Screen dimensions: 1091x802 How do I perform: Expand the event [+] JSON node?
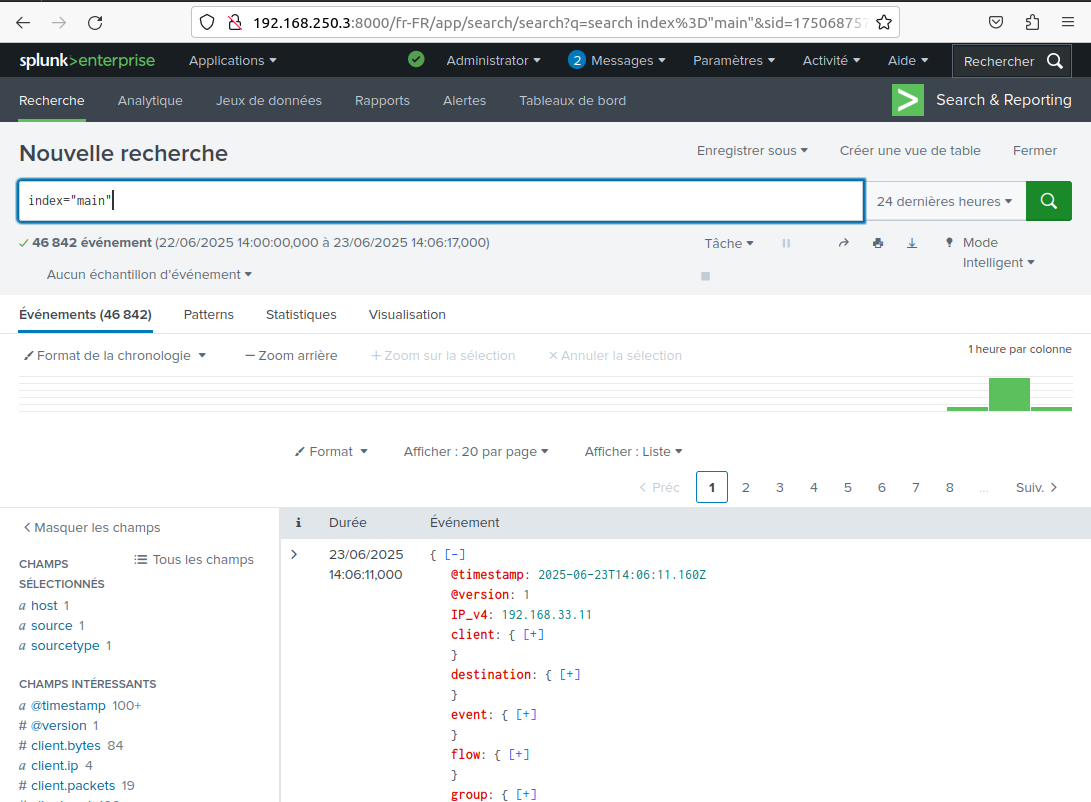click(x=526, y=714)
